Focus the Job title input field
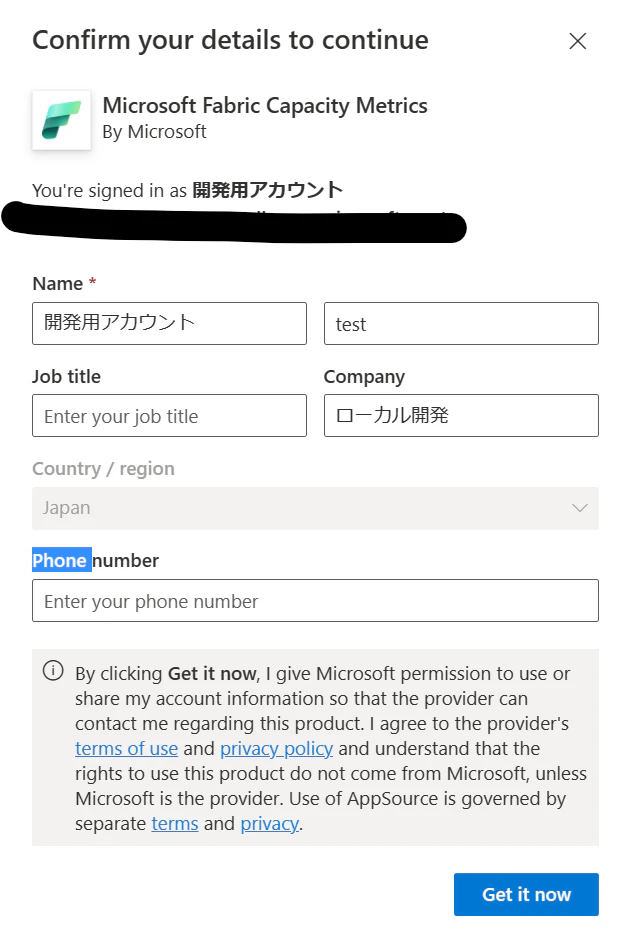The width and height of the screenshot is (631, 943). (x=170, y=416)
